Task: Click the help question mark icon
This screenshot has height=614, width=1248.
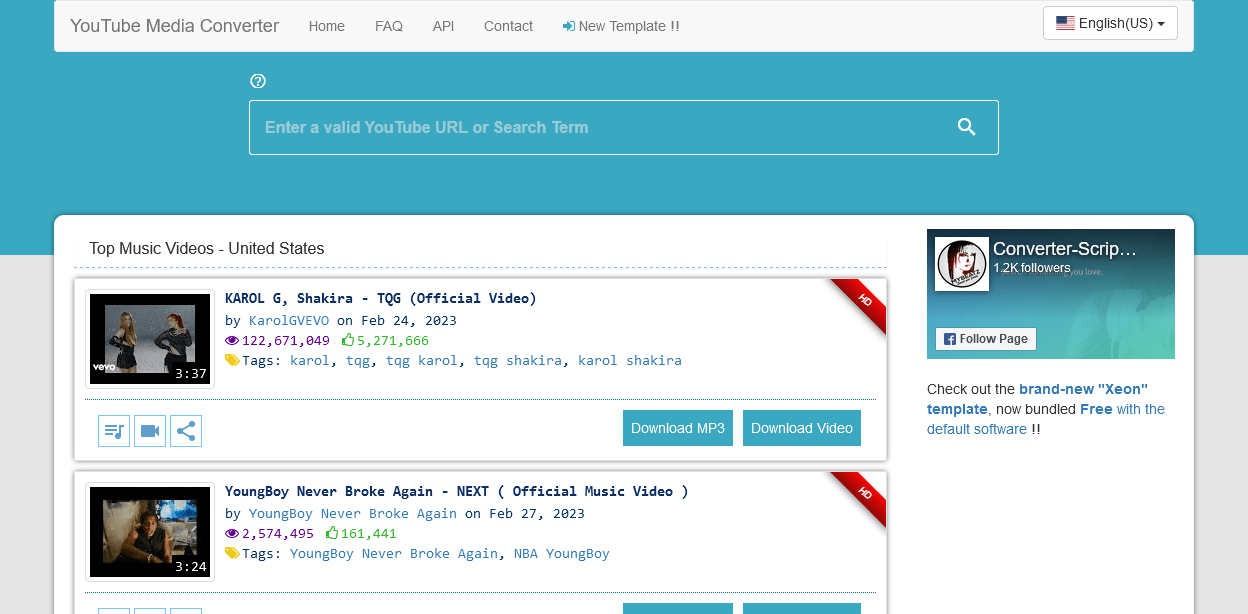Action: 258,81
